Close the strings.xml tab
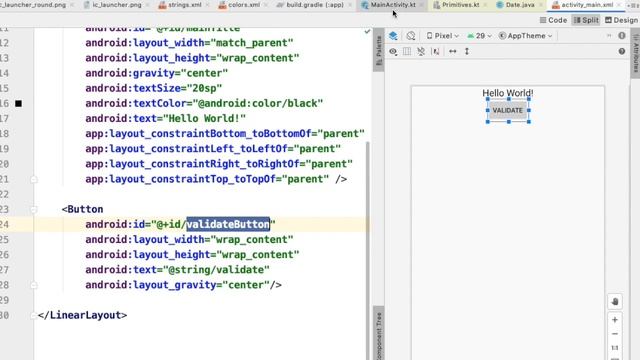 pos(207,5)
